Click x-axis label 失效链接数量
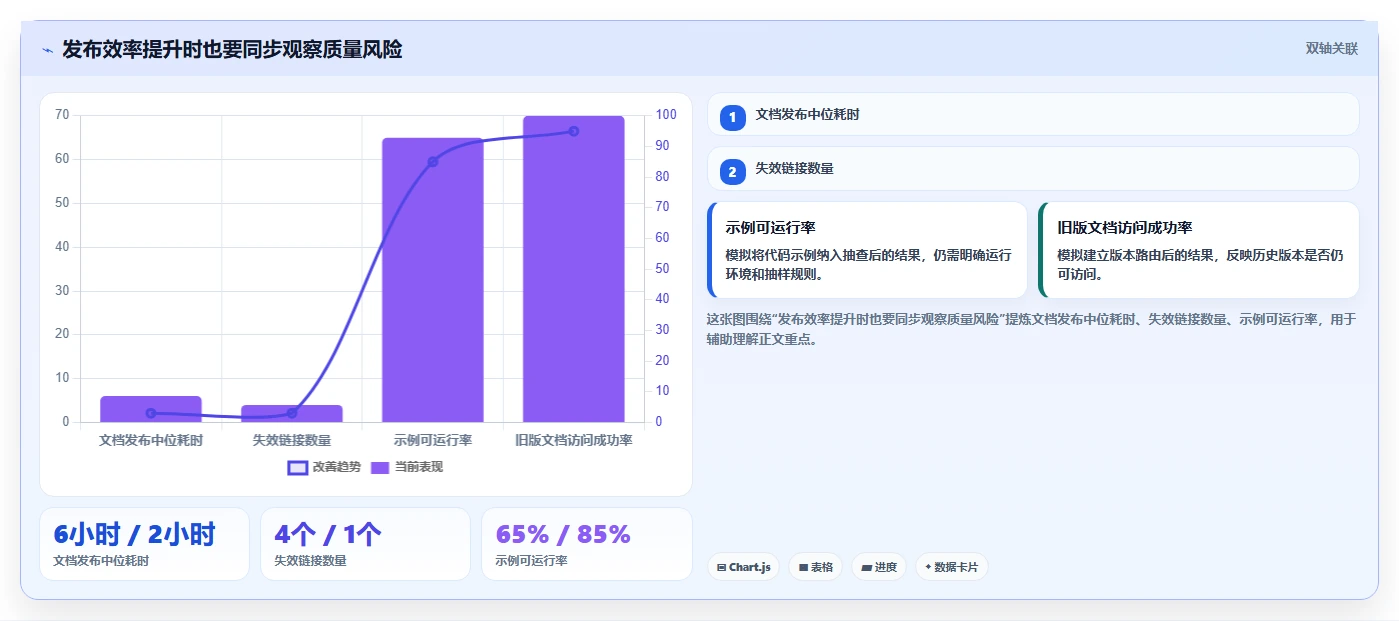Screen dimensions: 1399x621 292,440
